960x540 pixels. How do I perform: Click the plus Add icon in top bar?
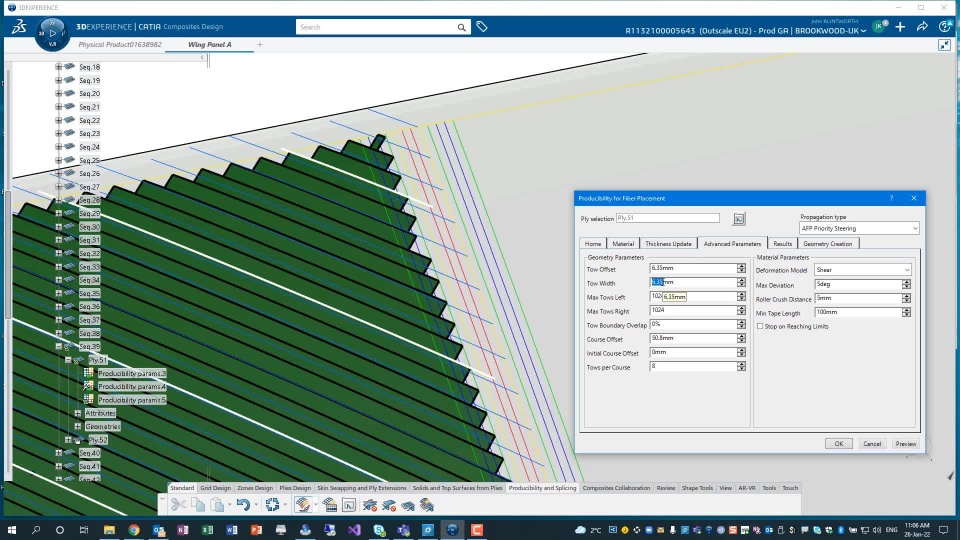tap(900, 27)
